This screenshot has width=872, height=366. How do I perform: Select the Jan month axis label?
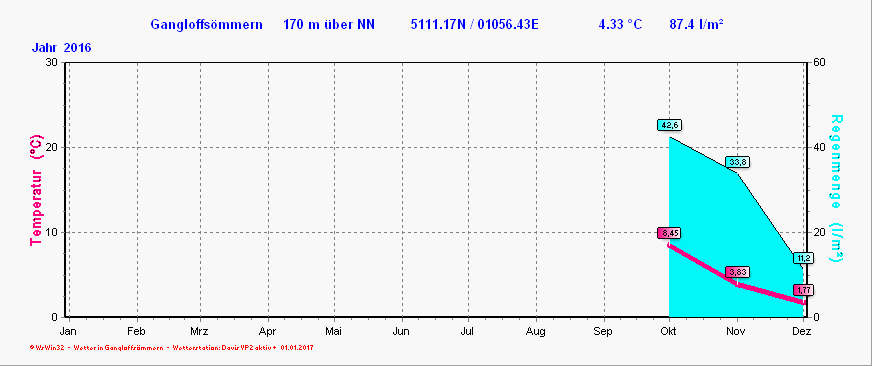click(69, 332)
